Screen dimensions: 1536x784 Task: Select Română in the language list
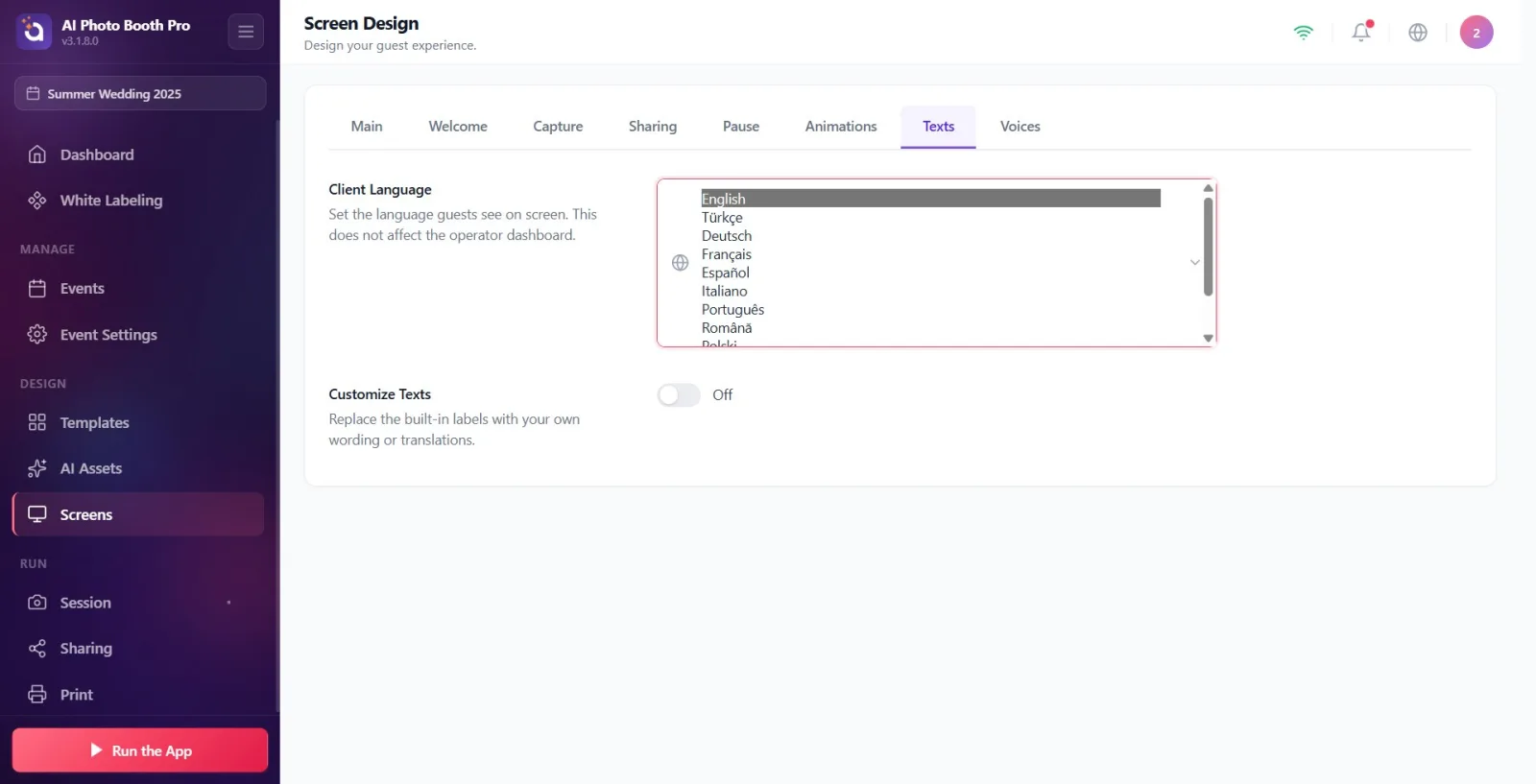pos(930,328)
